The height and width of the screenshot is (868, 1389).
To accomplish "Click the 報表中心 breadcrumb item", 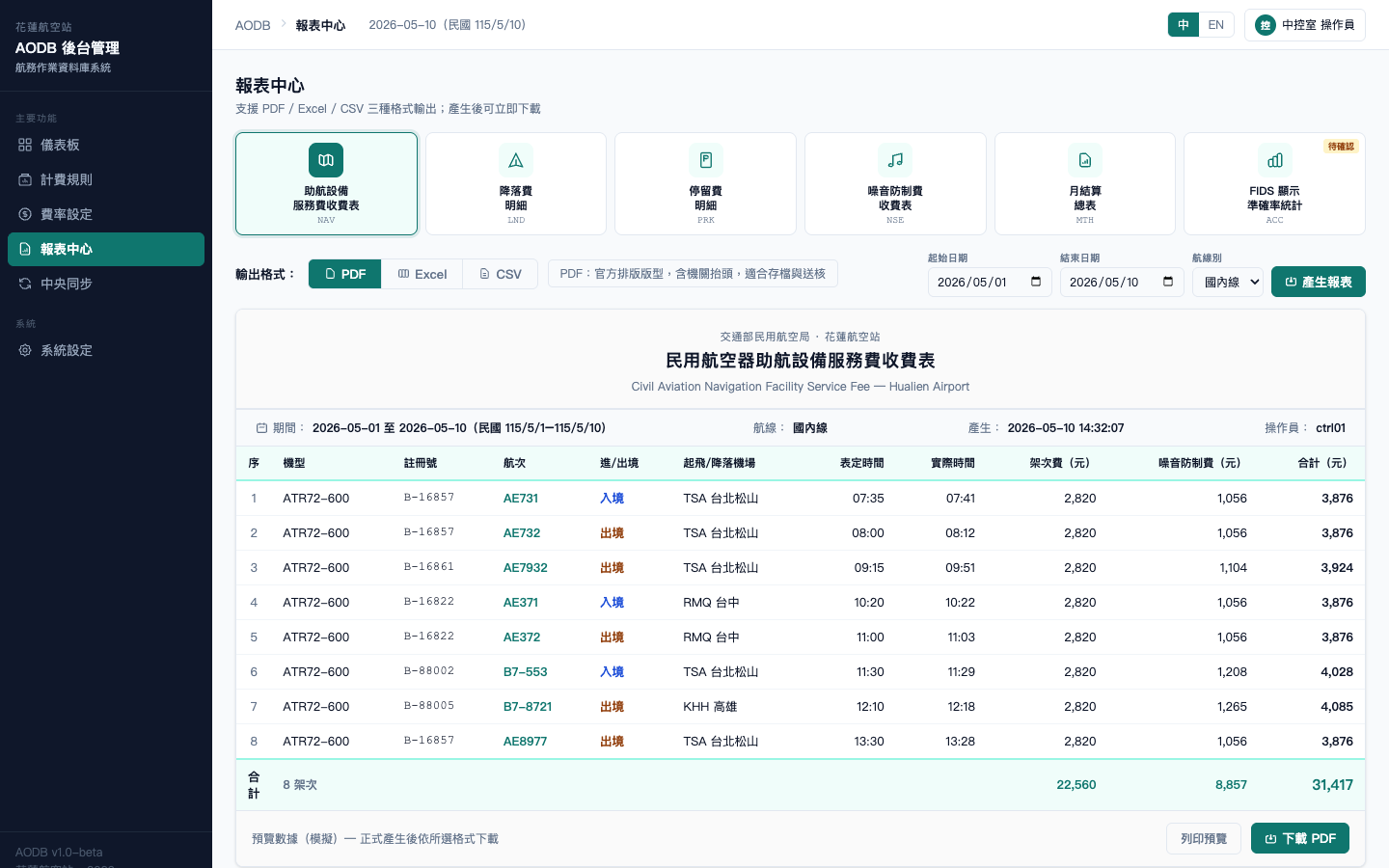I will pos(320,25).
